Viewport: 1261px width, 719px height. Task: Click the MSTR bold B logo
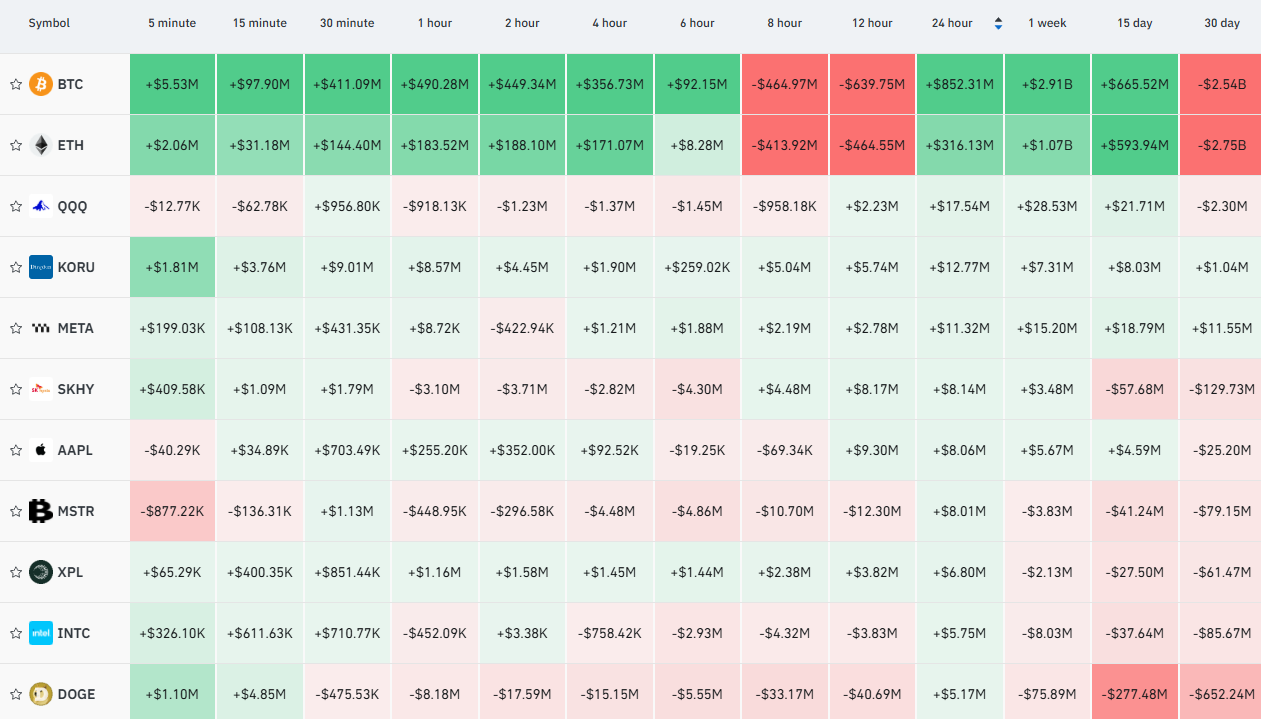click(x=41, y=511)
